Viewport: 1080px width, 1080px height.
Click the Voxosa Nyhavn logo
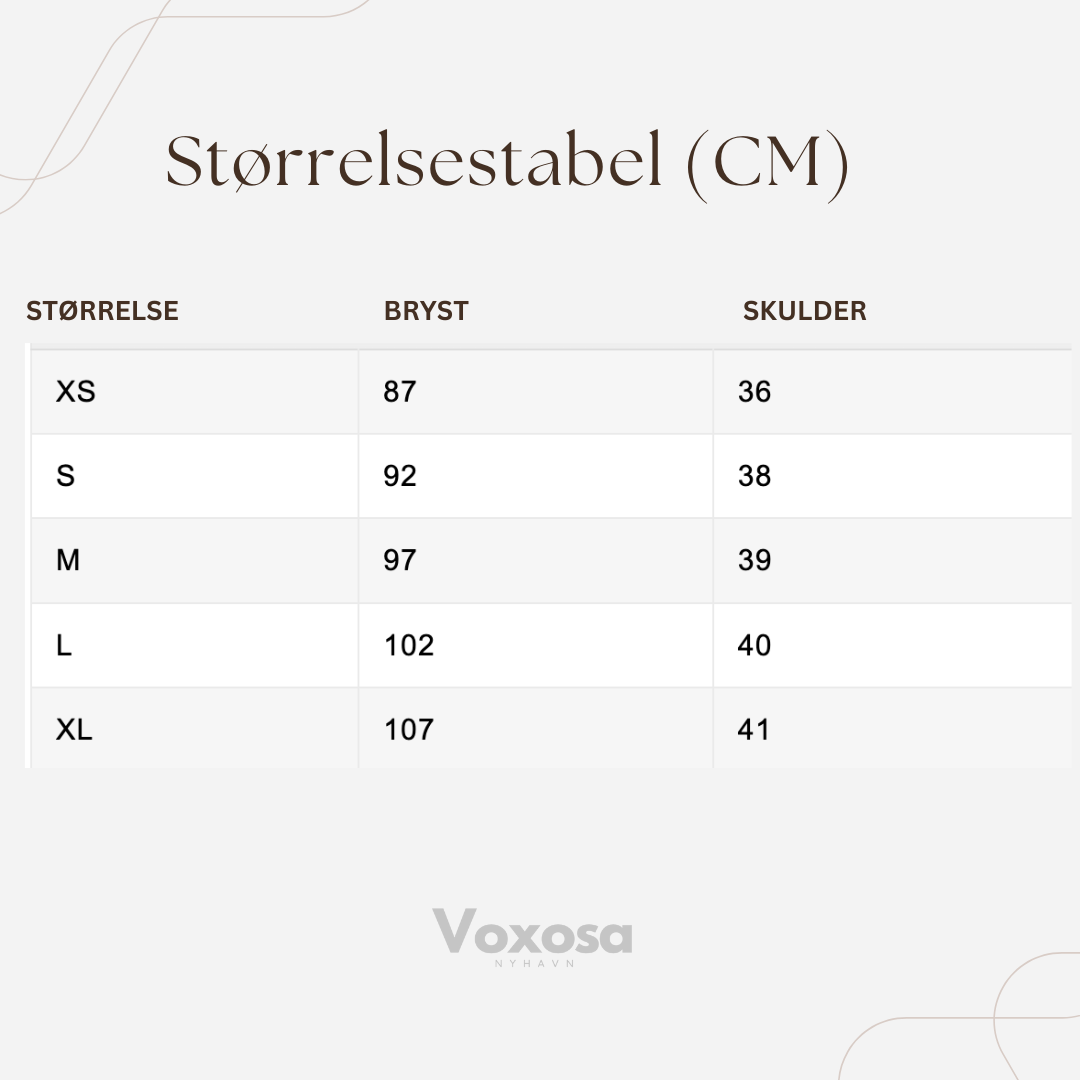532,937
